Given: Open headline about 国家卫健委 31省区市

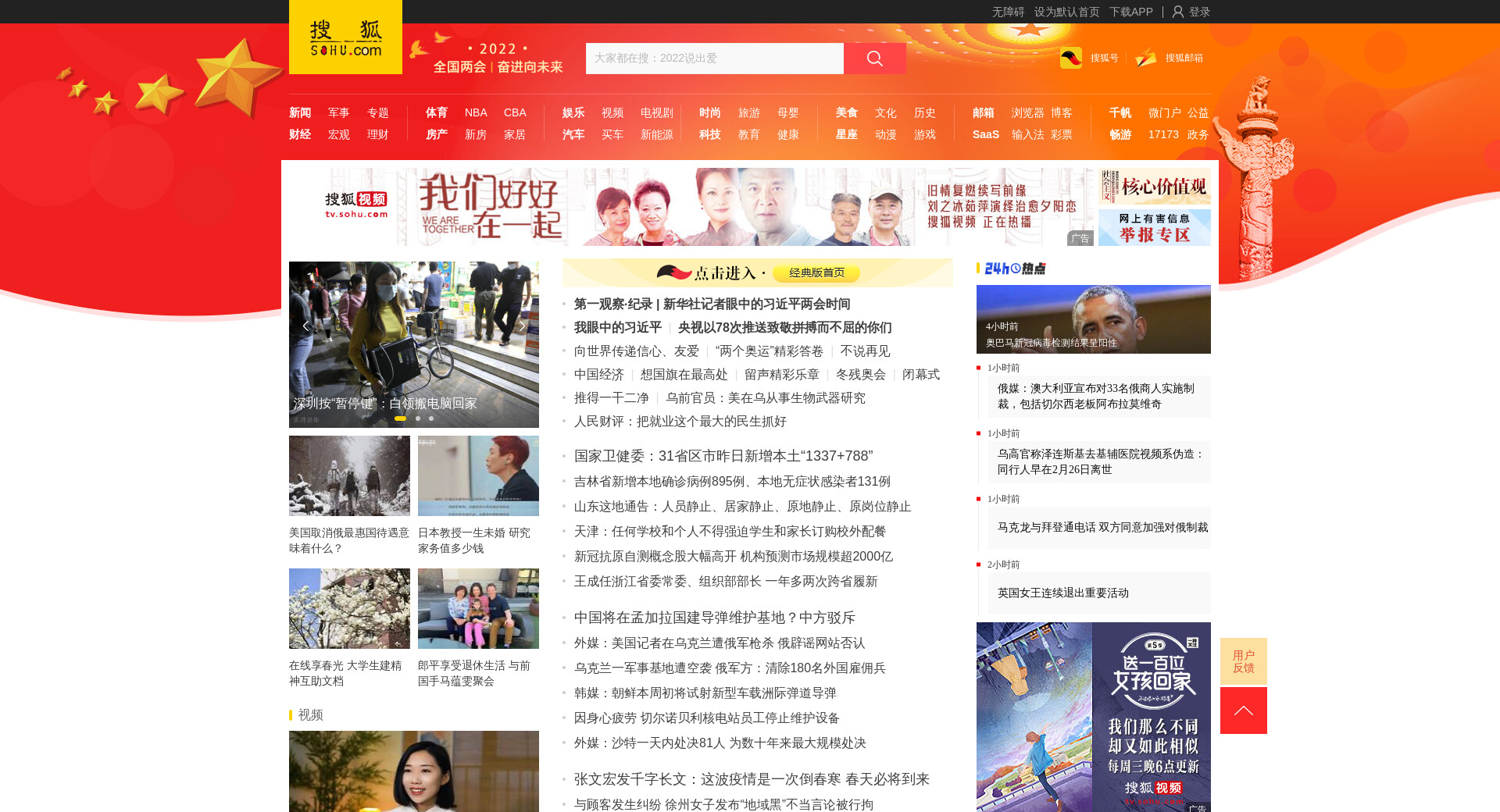Looking at the screenshot, I should pos(723,456).
